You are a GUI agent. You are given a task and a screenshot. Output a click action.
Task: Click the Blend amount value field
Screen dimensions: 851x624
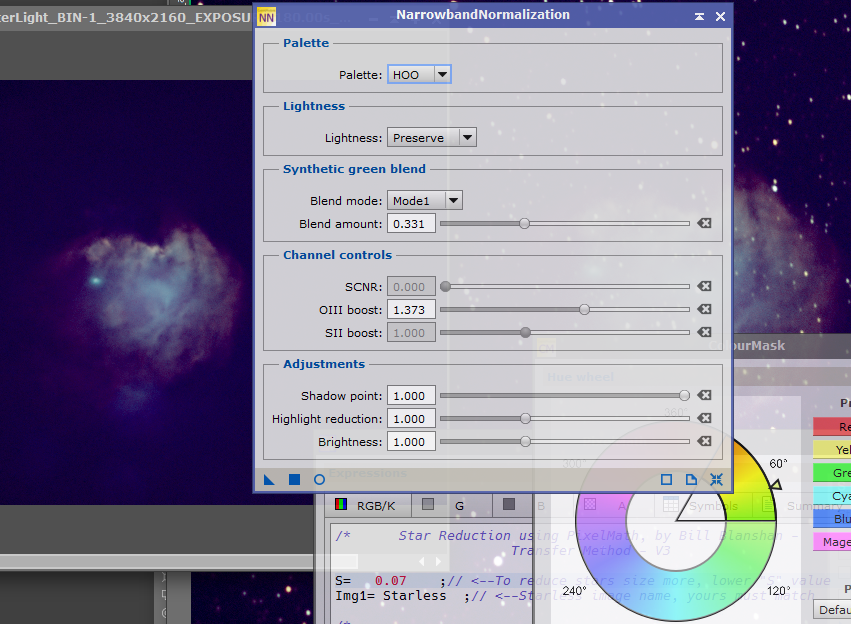(411, 224)
